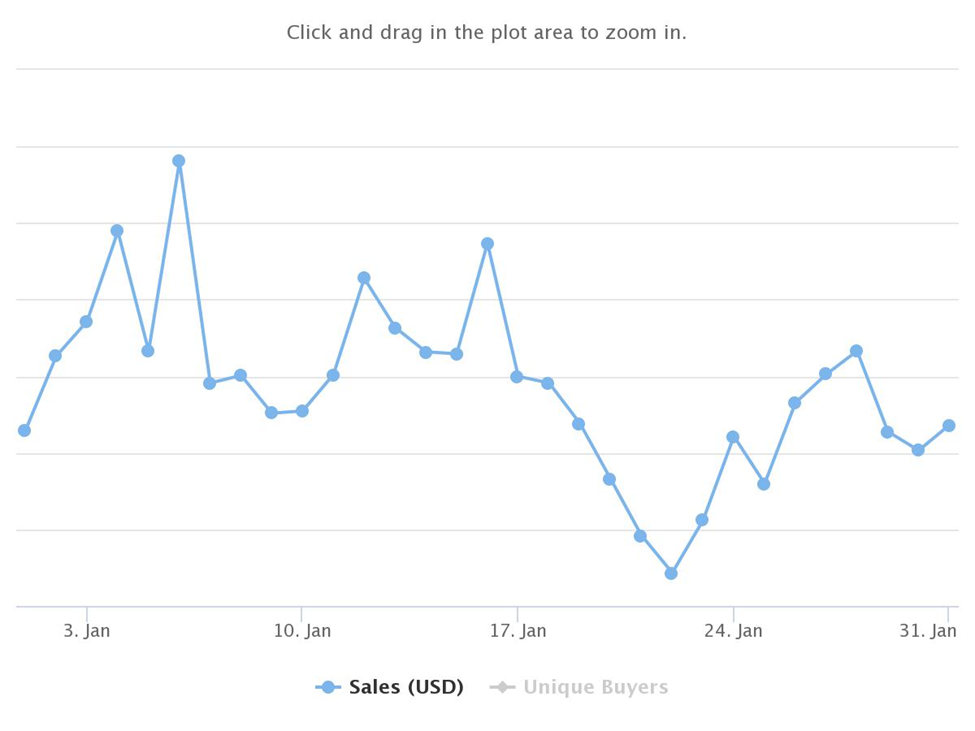The width and height of the screenshot is (975, 731).
Task: Click the '17. Jan' x-axis label
Action: pyautogui.click(x=518, y=631)
